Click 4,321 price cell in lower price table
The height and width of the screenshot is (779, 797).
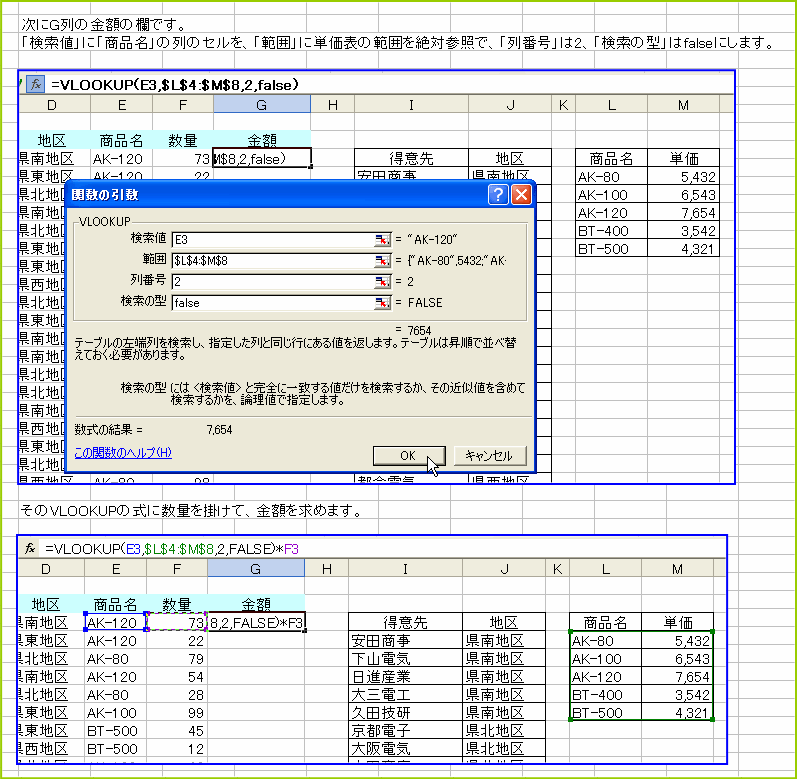[677, 712]
